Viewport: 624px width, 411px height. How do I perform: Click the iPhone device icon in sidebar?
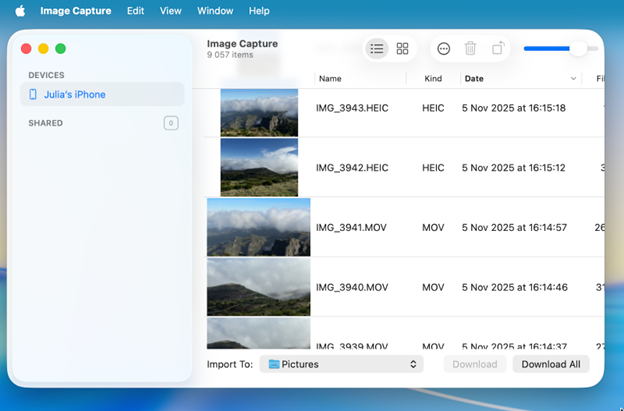click(x=33, y=95)
